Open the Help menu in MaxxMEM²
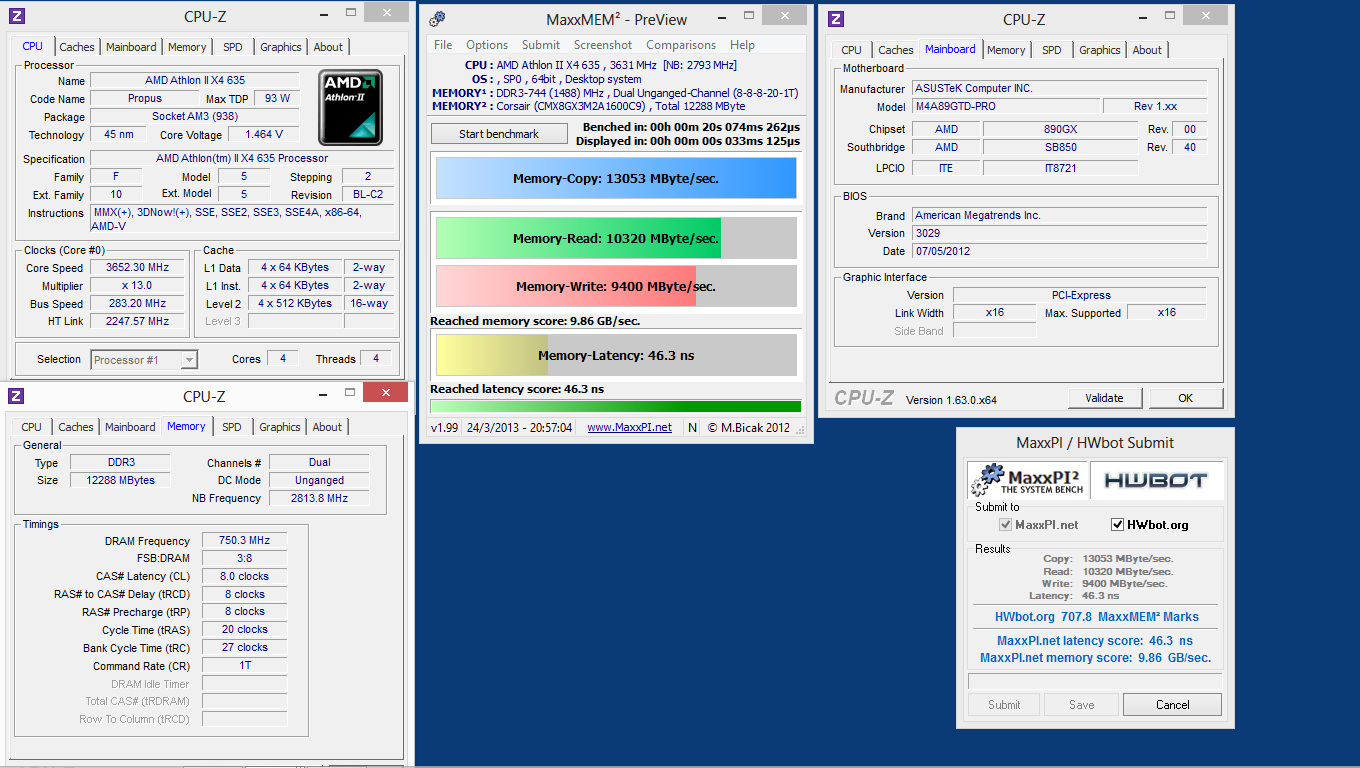The image size is (1360, 768). [x=742, y=45]
